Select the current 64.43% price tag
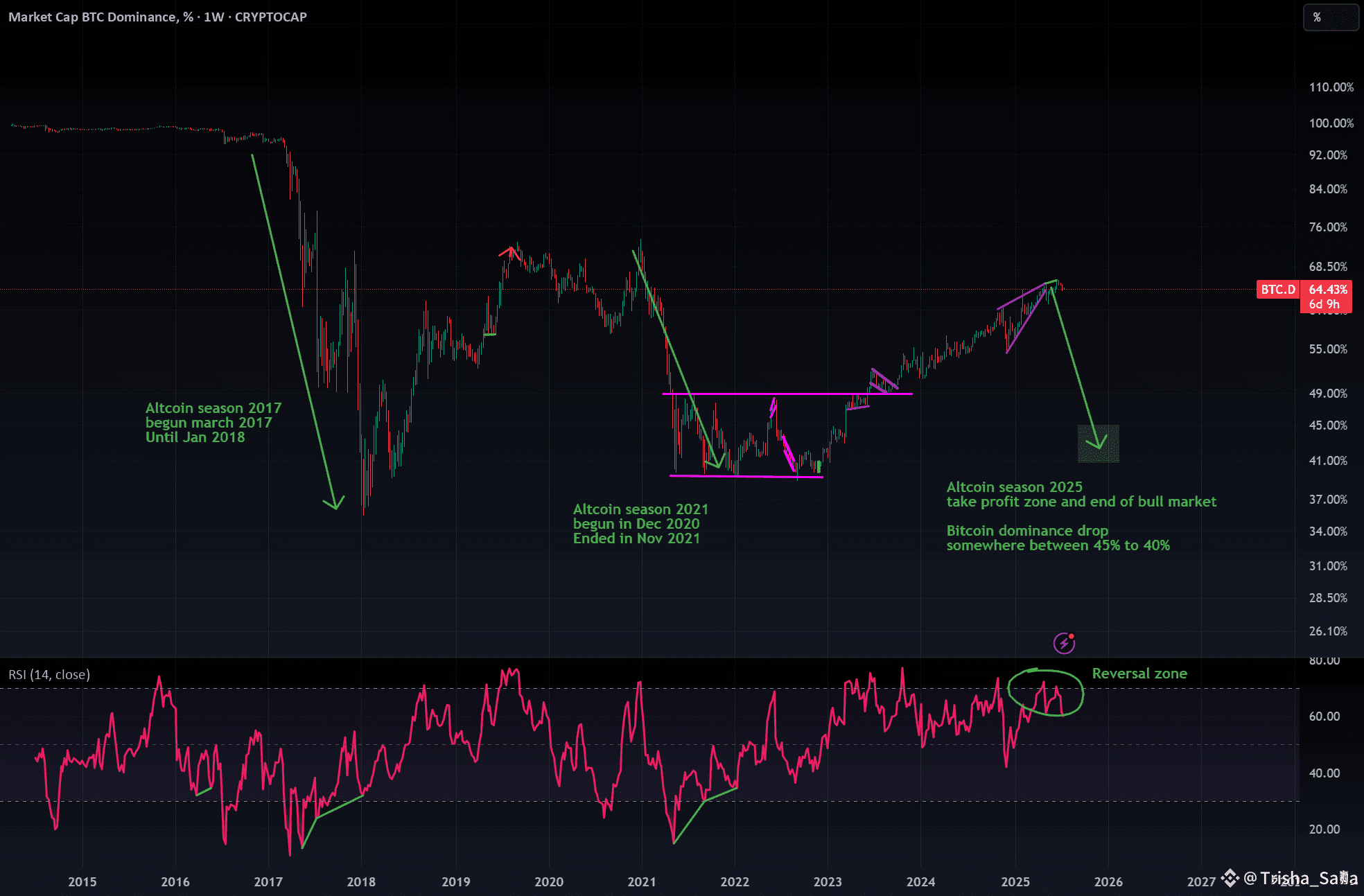This screenshot has width=1364, height=896. coord(1327,289)
